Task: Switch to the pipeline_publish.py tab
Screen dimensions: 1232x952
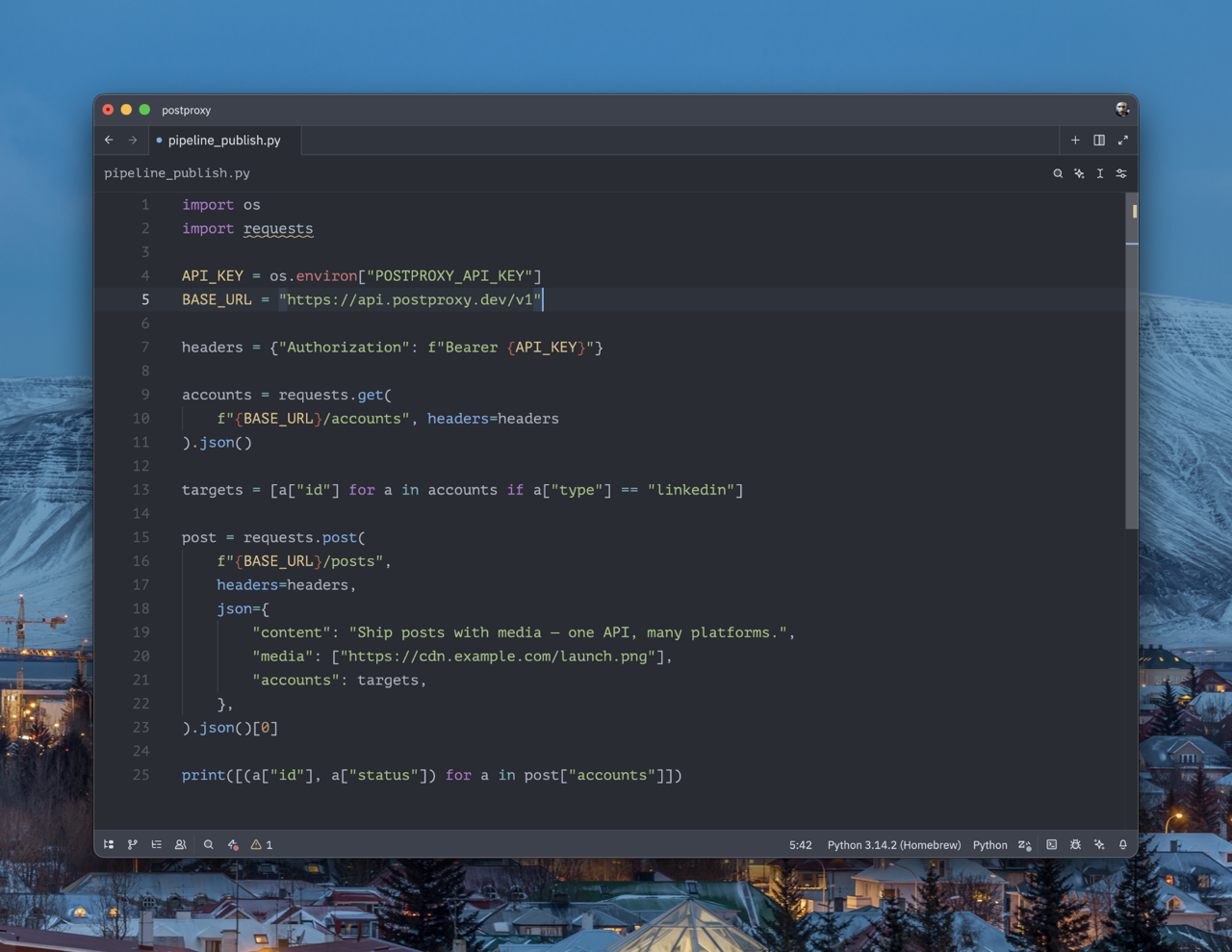Action: tap(224, 140)
